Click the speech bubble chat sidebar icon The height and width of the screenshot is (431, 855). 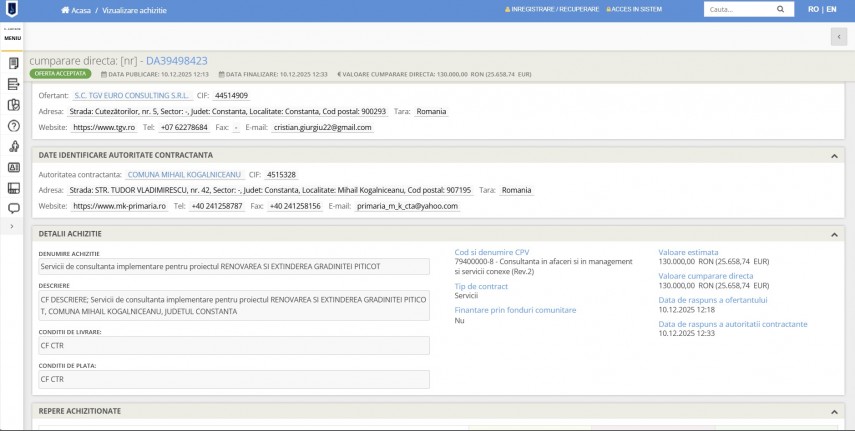[13, 208]
